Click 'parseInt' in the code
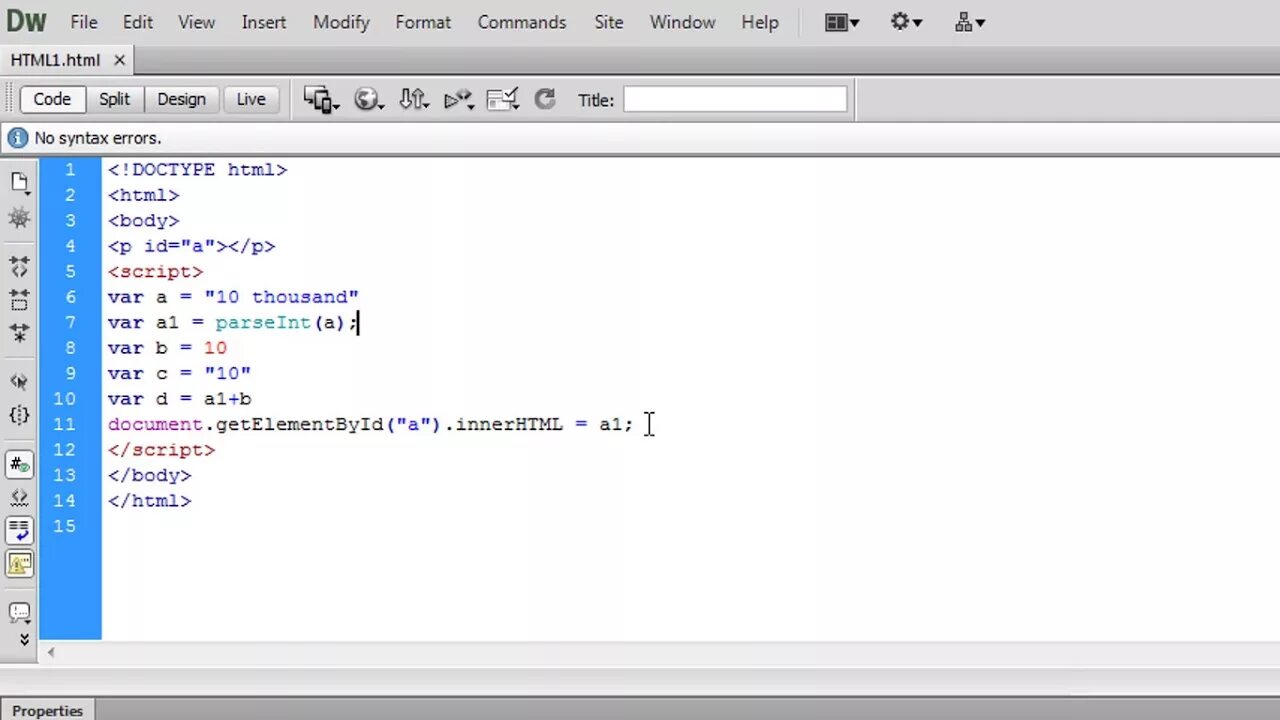The width and height of the screenshot is (1280, 720). [x=263, y=322]
